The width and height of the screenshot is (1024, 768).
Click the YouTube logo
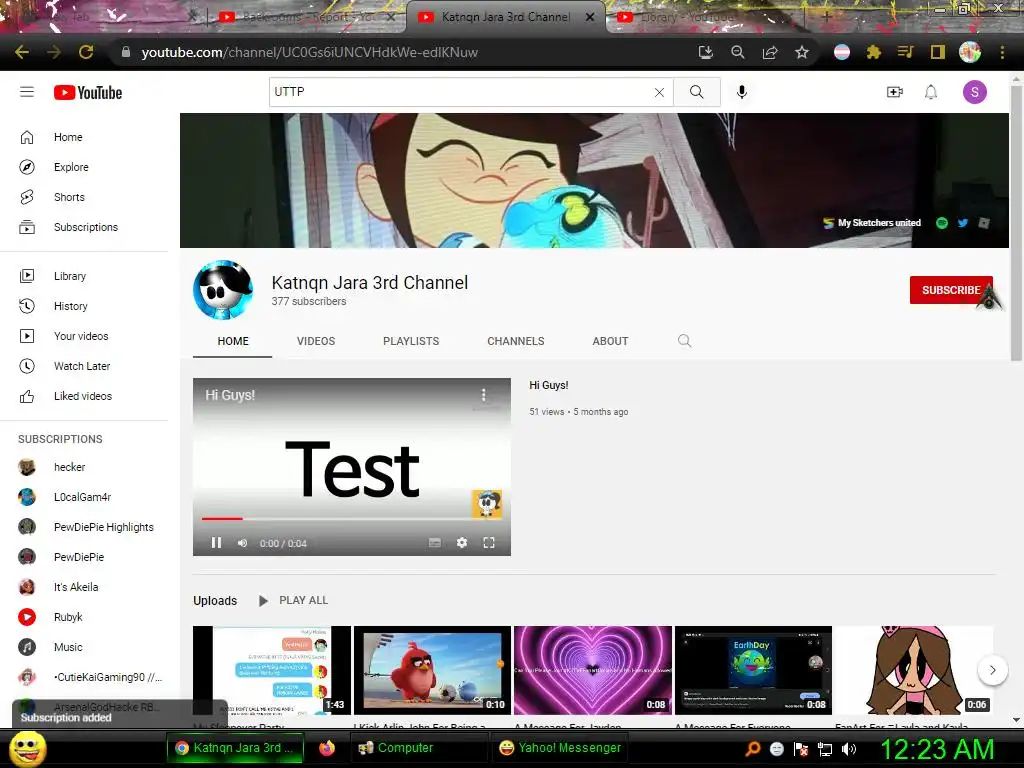point(88,93)
